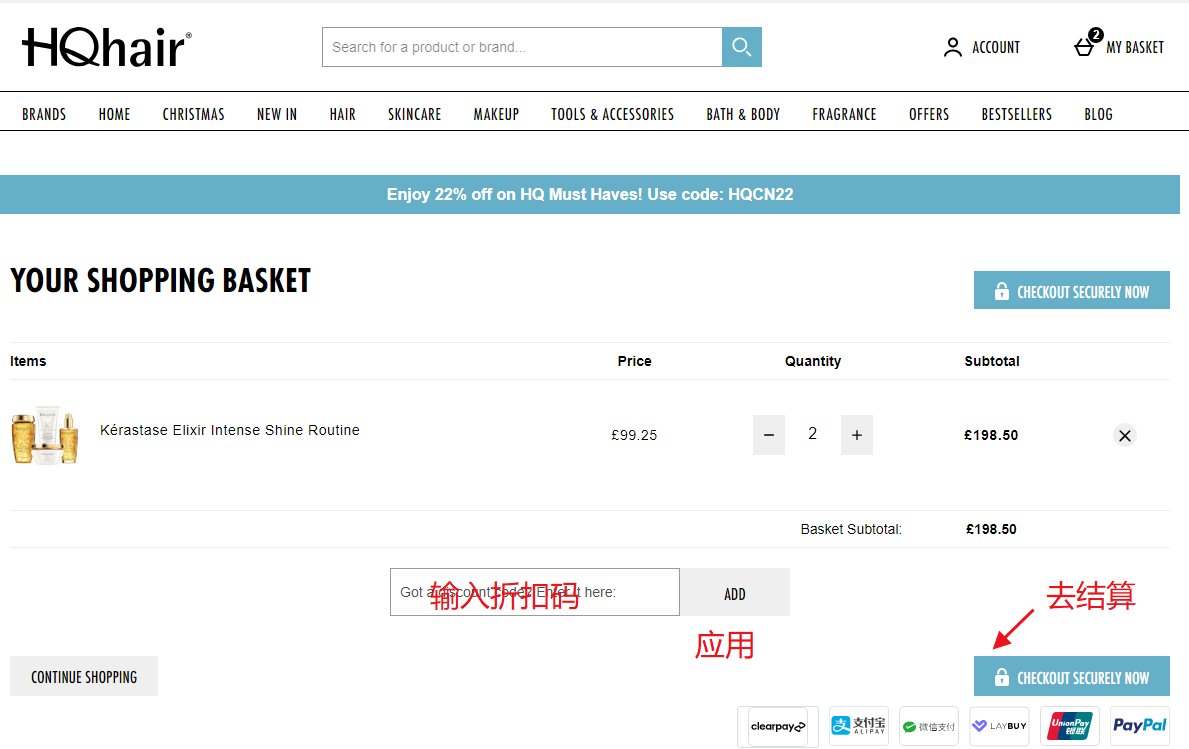Screen dimensions: 1189x749
Task: Select the PayPal payment icon
Action: tap(1140, 726)
